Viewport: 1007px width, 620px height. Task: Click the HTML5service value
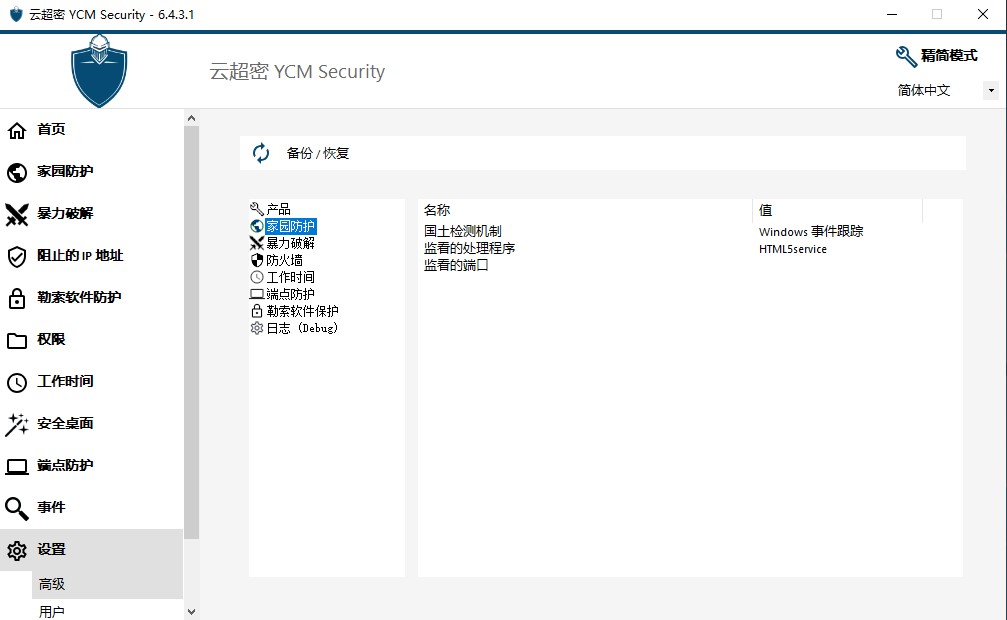tap(792, 249)
